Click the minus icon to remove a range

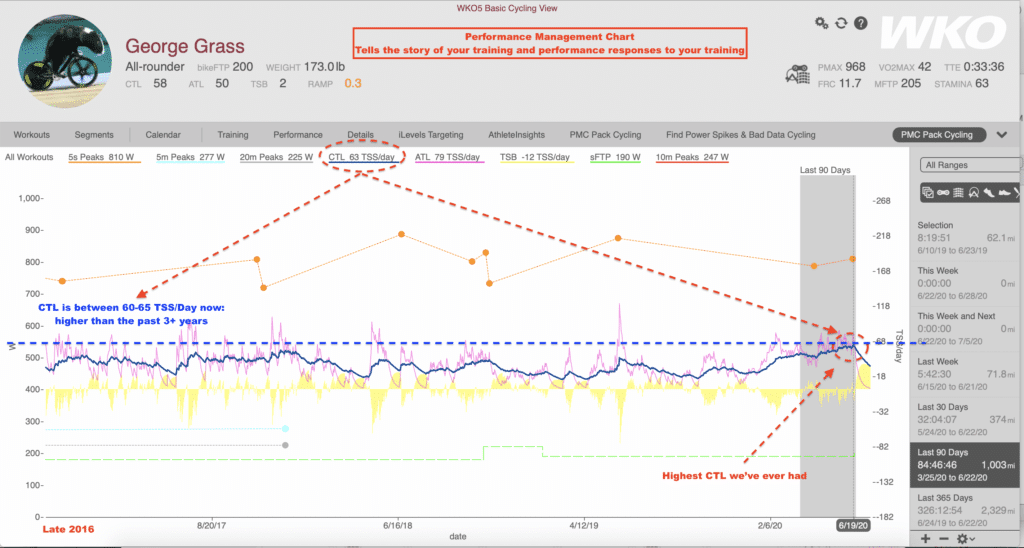tap(944, 539)
